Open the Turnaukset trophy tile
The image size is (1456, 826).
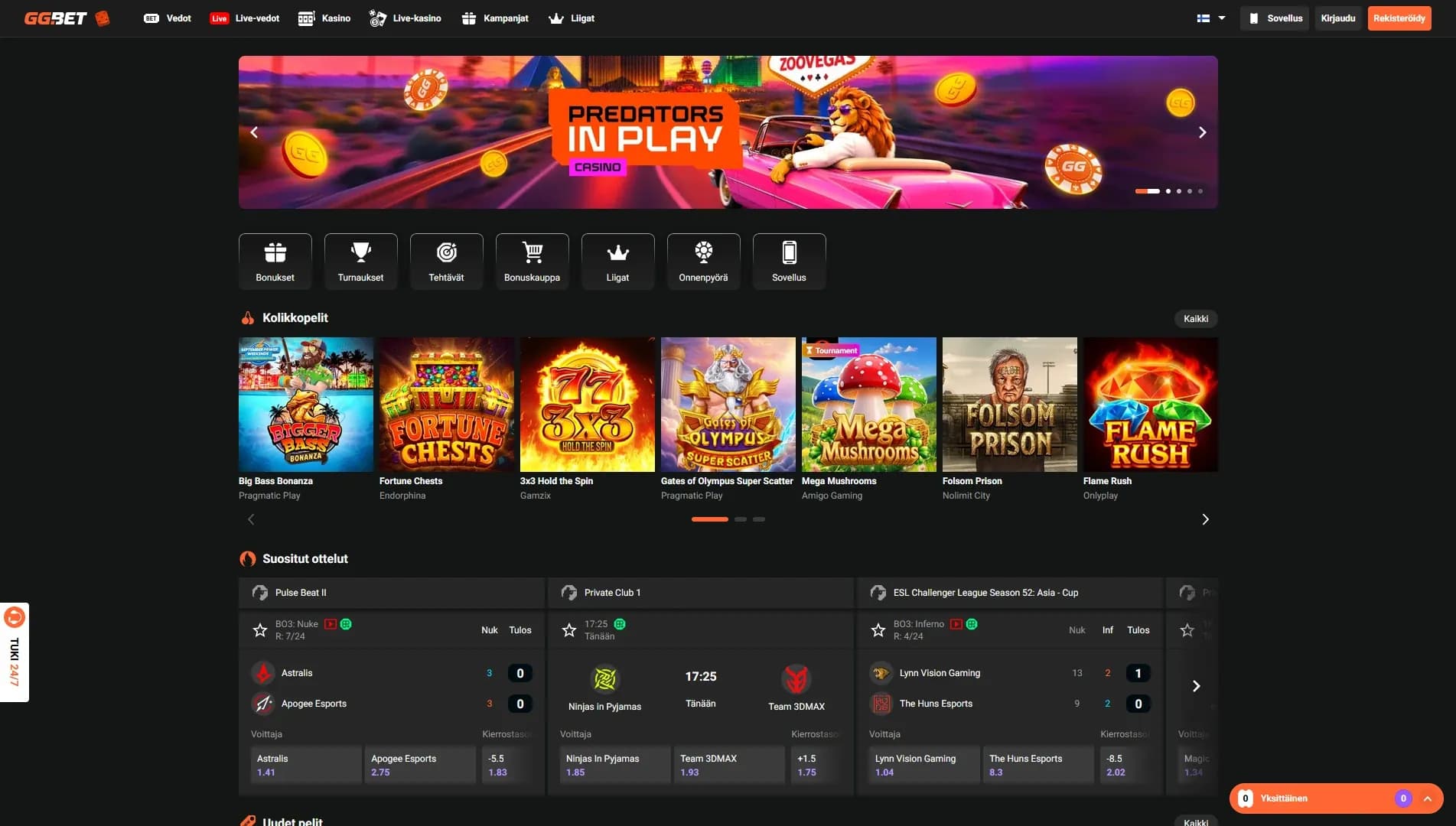pos(361,262)
